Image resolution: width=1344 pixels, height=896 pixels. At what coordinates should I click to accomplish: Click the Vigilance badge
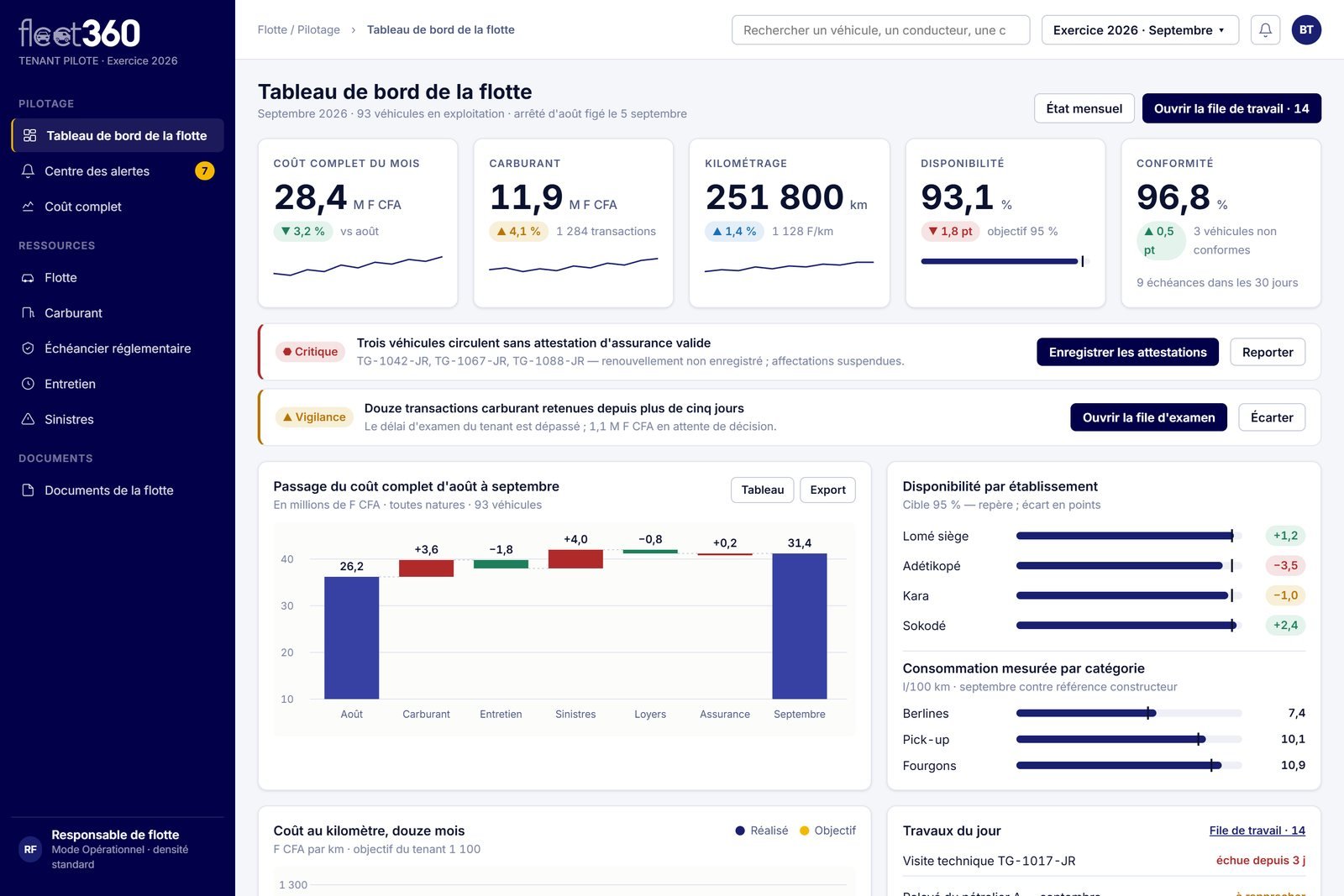tap(314, 417)
